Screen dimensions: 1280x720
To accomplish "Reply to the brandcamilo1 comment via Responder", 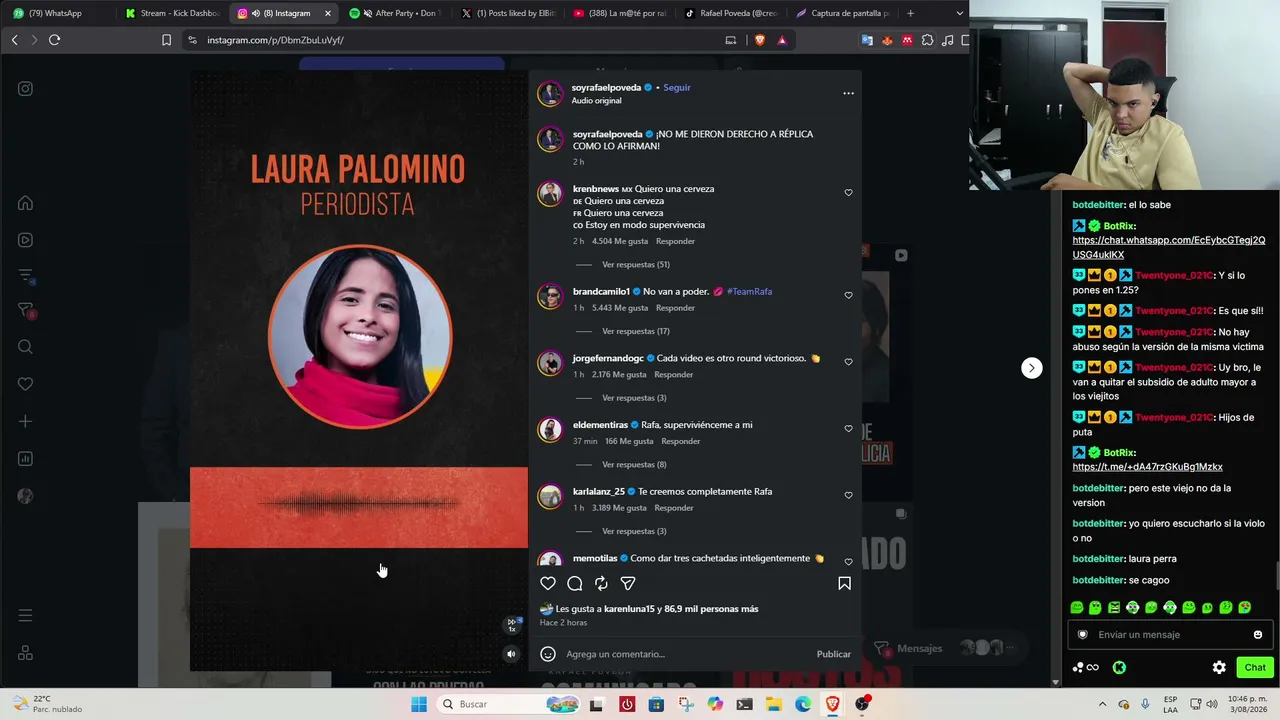I will click(x=675, y=308).
